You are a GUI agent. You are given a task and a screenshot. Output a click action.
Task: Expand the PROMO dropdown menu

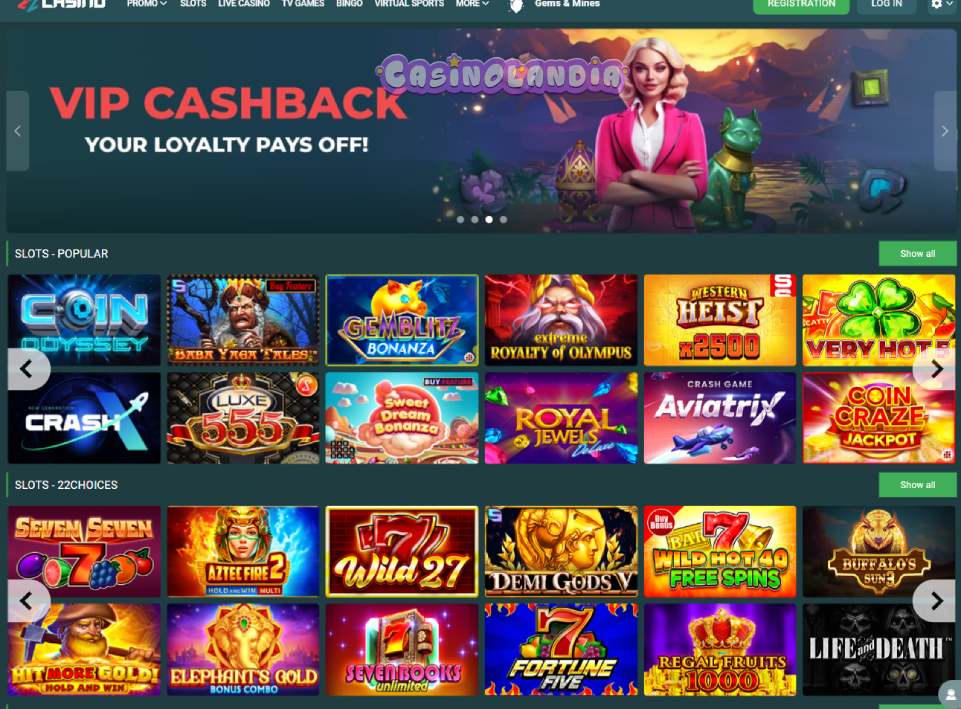point(146,4)
